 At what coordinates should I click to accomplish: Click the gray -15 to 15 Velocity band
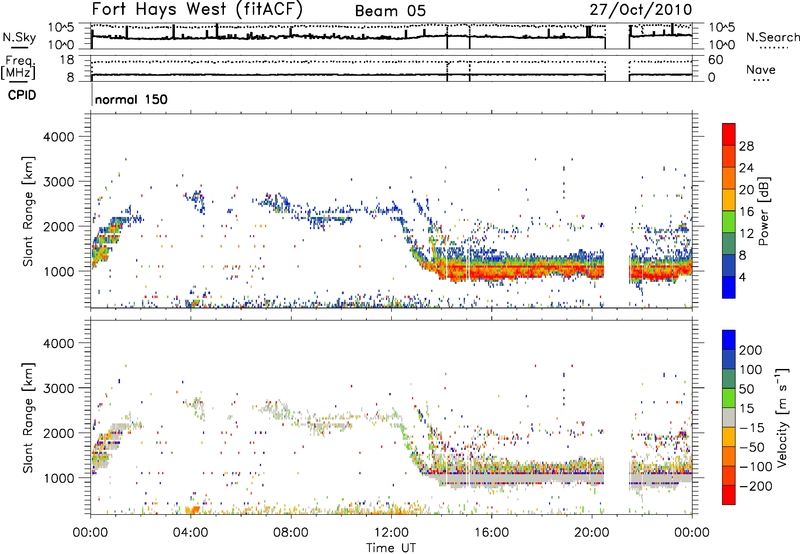(x=729, y=417)
